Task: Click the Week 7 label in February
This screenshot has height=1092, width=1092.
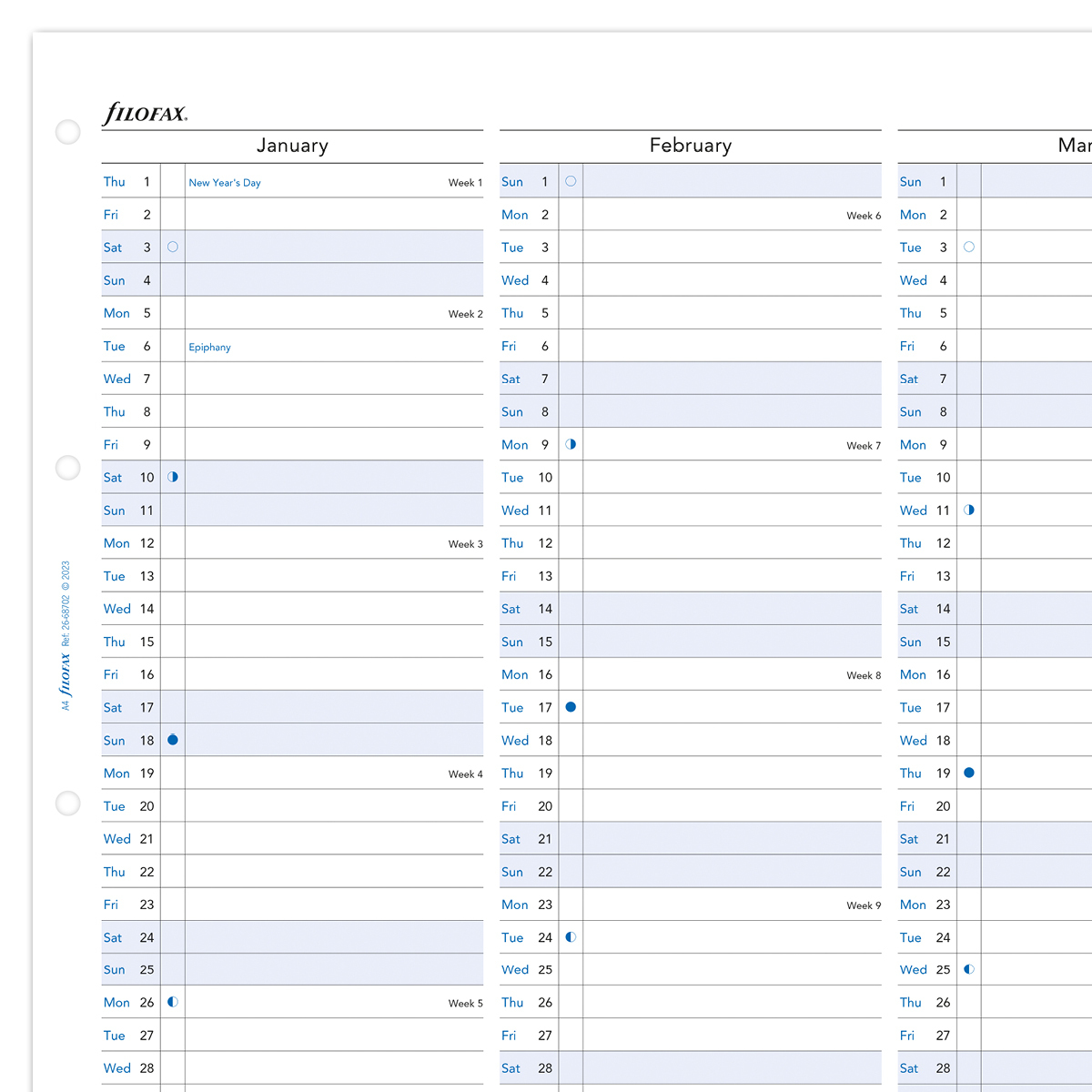Action: [864, 446]
